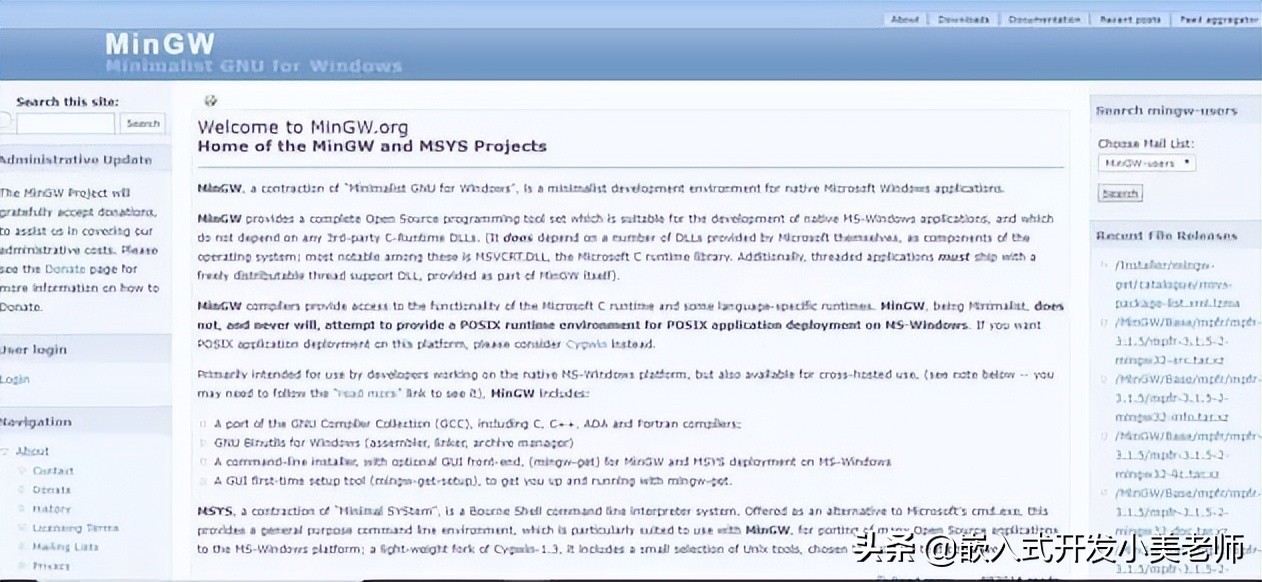
Task: Click the small icon above the Welcome heading
Action: coord(210,100)
